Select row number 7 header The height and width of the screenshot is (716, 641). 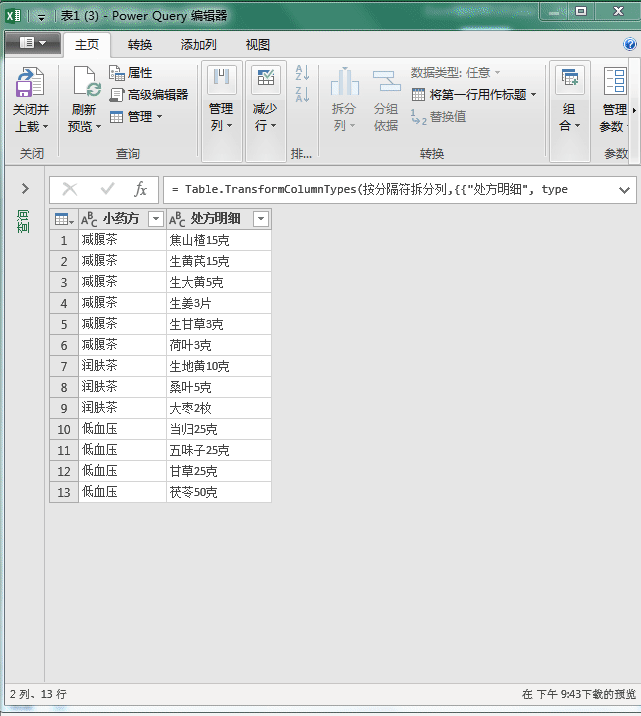point(64,366)
